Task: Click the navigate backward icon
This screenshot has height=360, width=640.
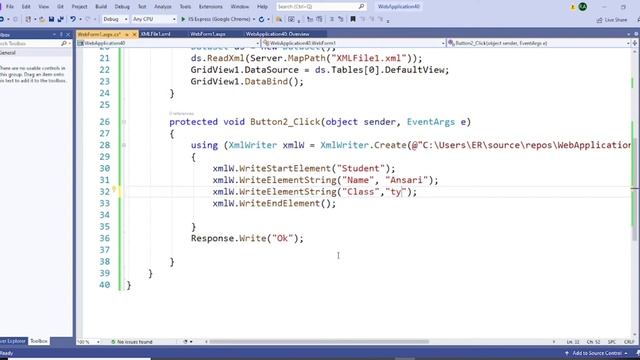Action: click(2, 19)
